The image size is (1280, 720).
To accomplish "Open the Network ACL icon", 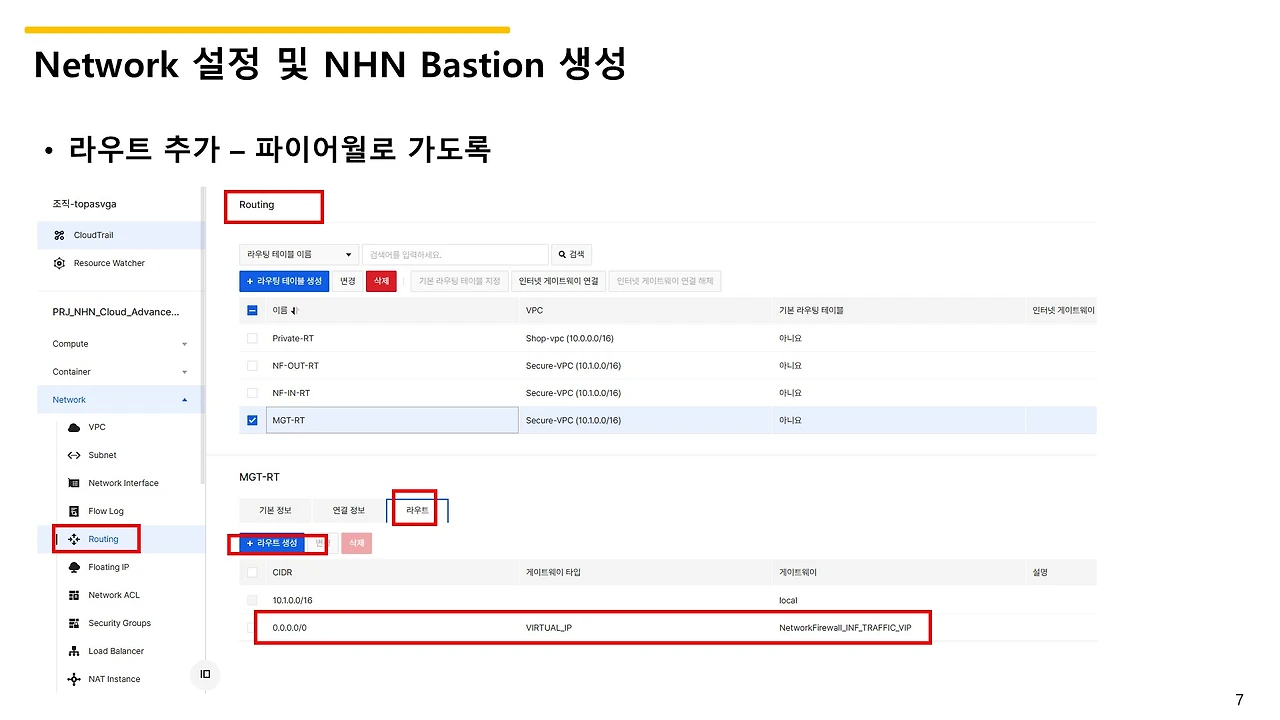I will click(74, 595).
